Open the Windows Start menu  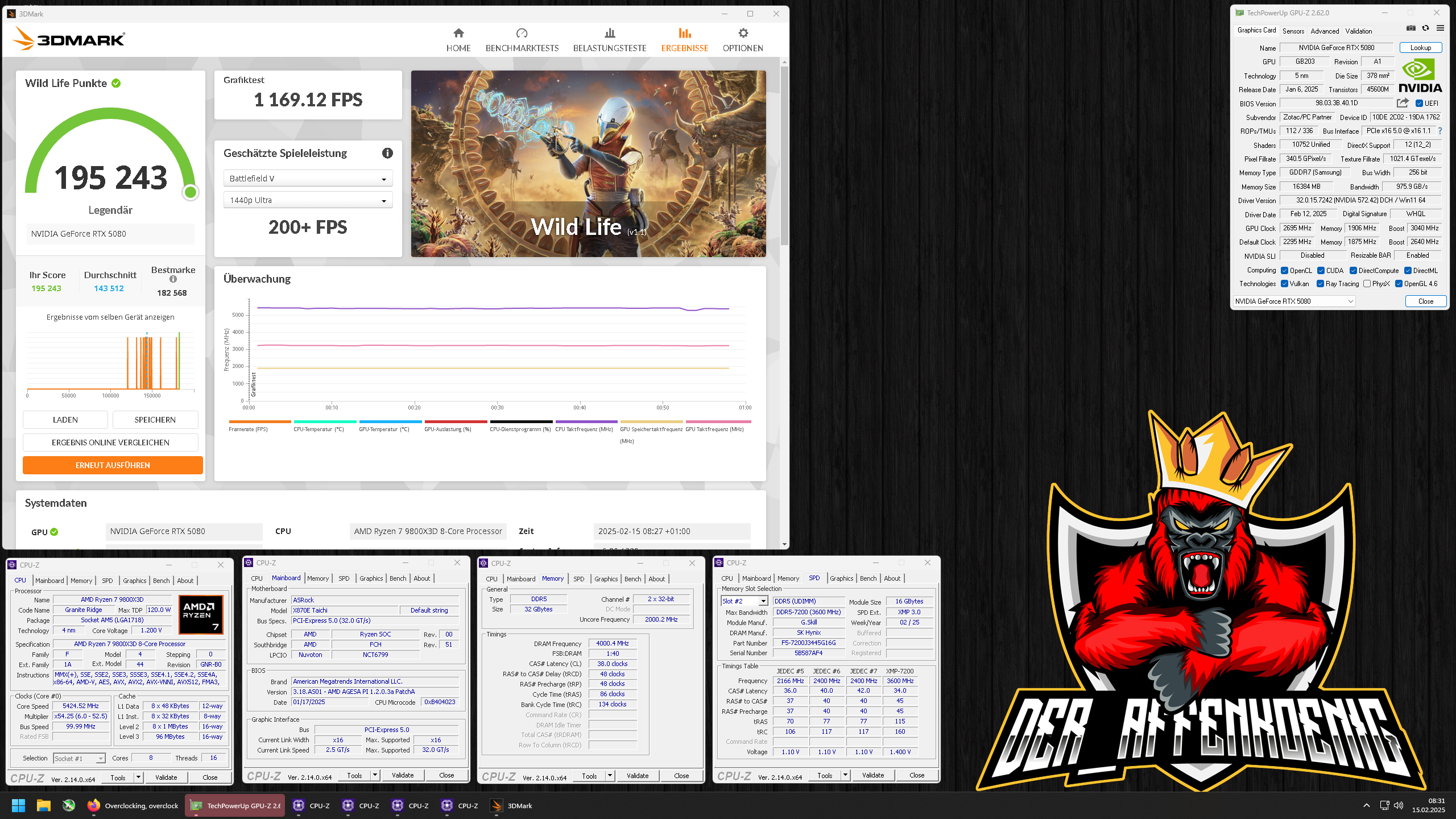(x=18, y=805)
